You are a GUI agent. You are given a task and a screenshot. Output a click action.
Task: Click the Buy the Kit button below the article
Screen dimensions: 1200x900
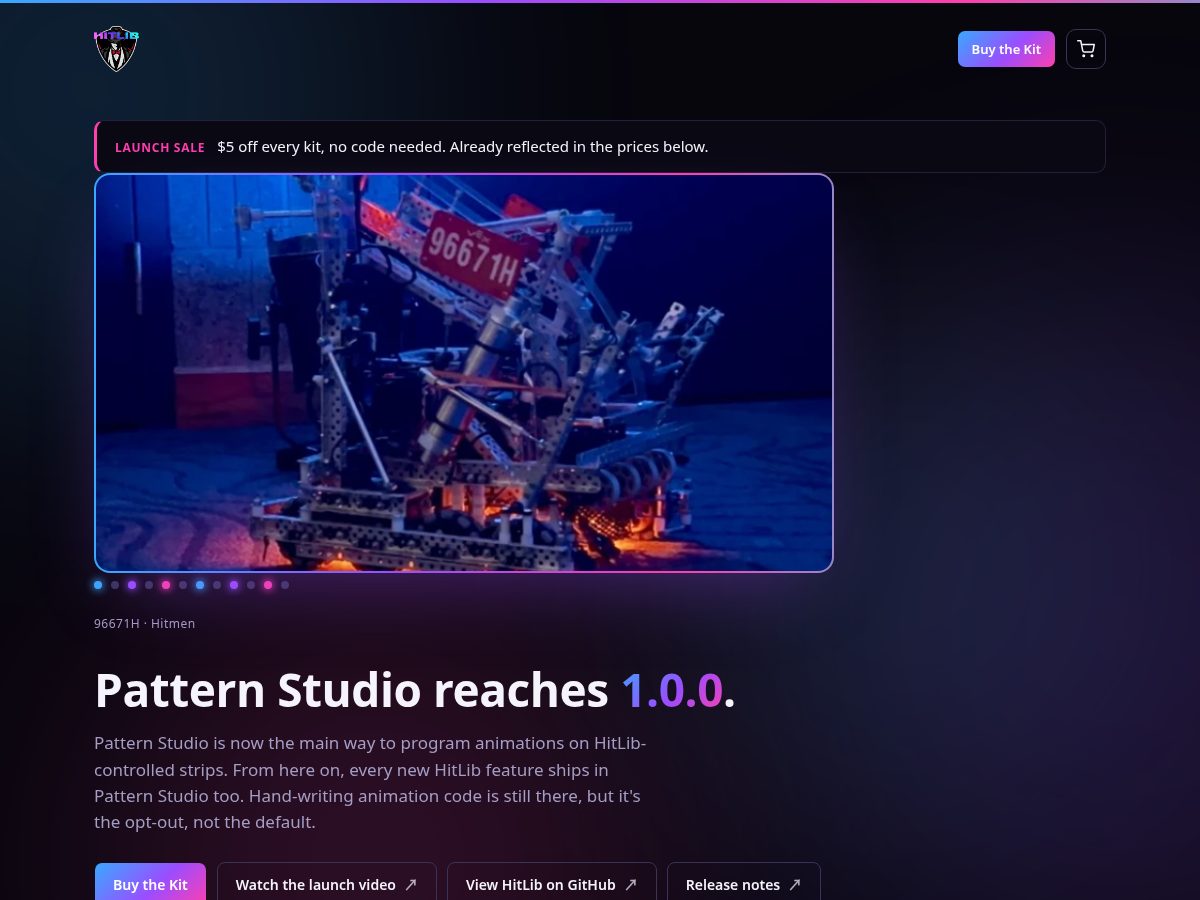click(150, 884)
